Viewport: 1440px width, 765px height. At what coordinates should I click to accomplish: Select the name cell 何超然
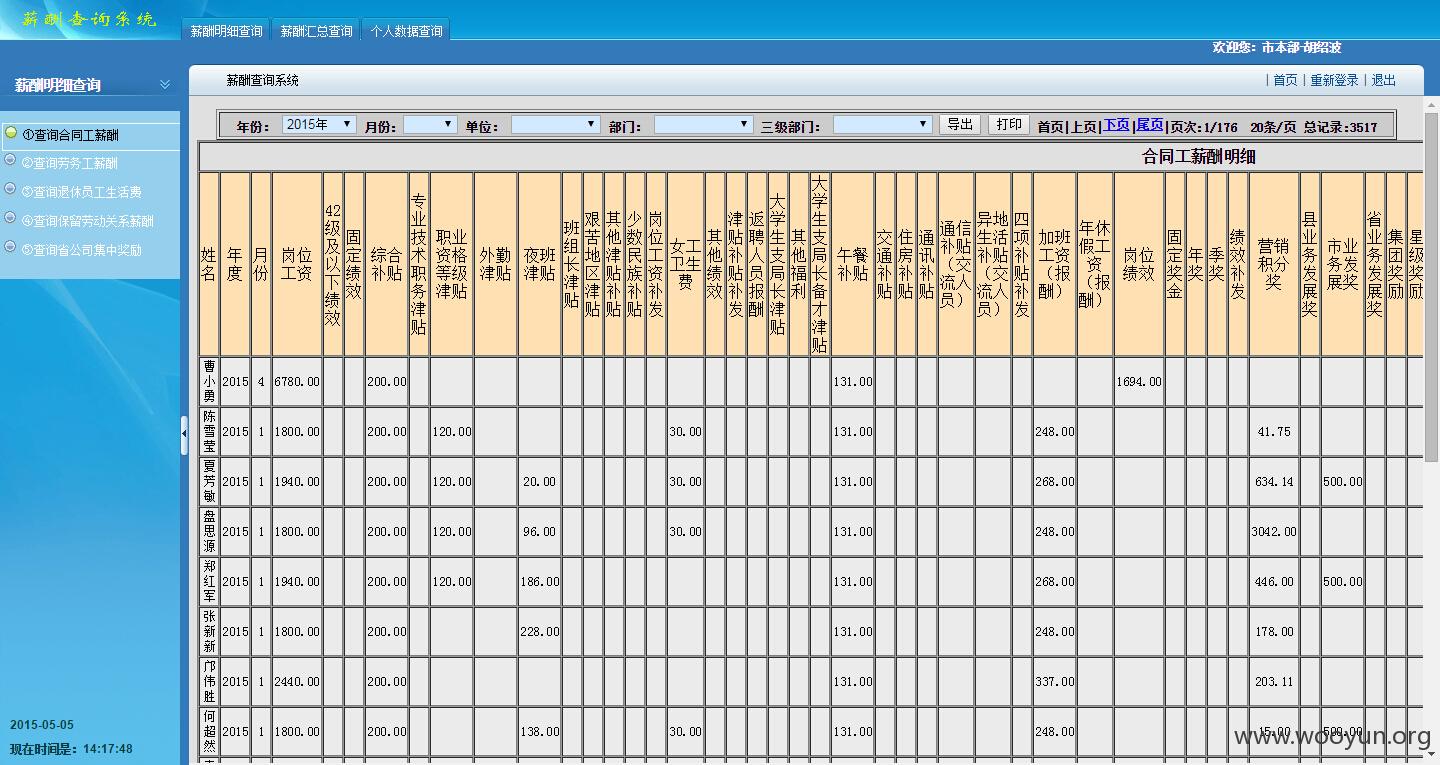click(209, 731)
